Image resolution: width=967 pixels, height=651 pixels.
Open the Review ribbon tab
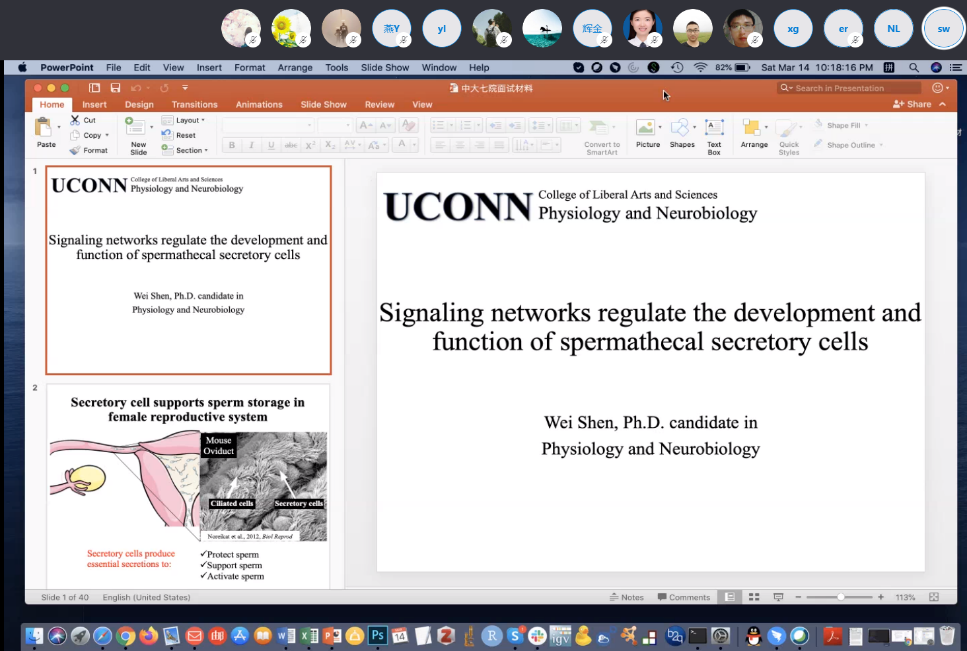click(379, 104)
